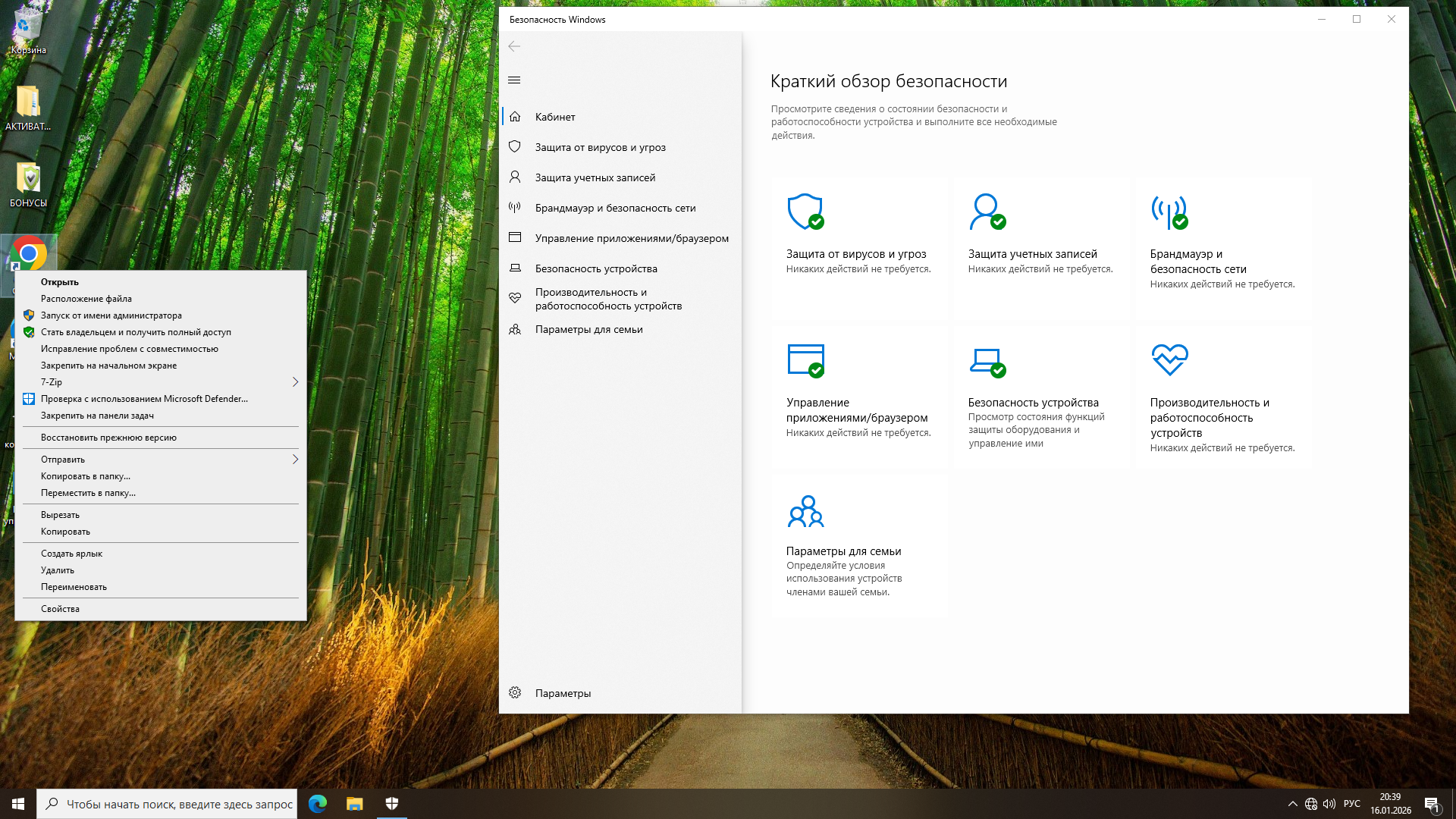Choose Запуск от имени администратора
The image size is (1456, 819).
[111, 315]
